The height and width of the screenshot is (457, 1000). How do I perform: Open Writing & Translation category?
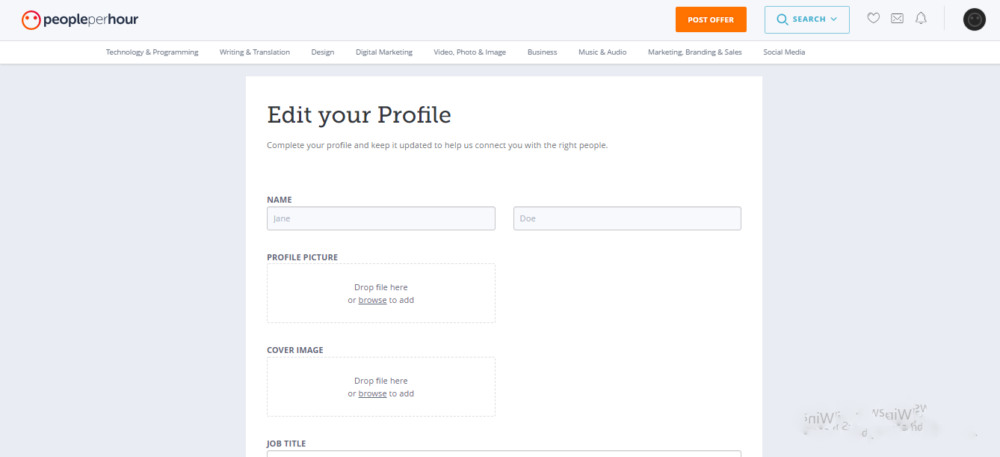click(255, 52)
